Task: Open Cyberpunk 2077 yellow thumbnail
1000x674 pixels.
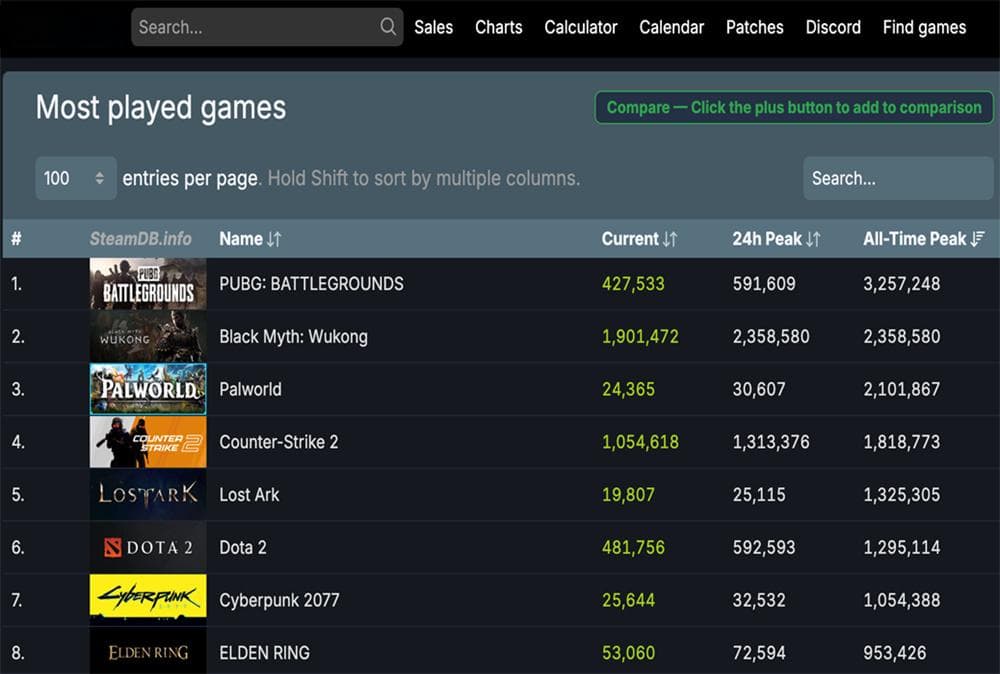Action: point(148,599)
